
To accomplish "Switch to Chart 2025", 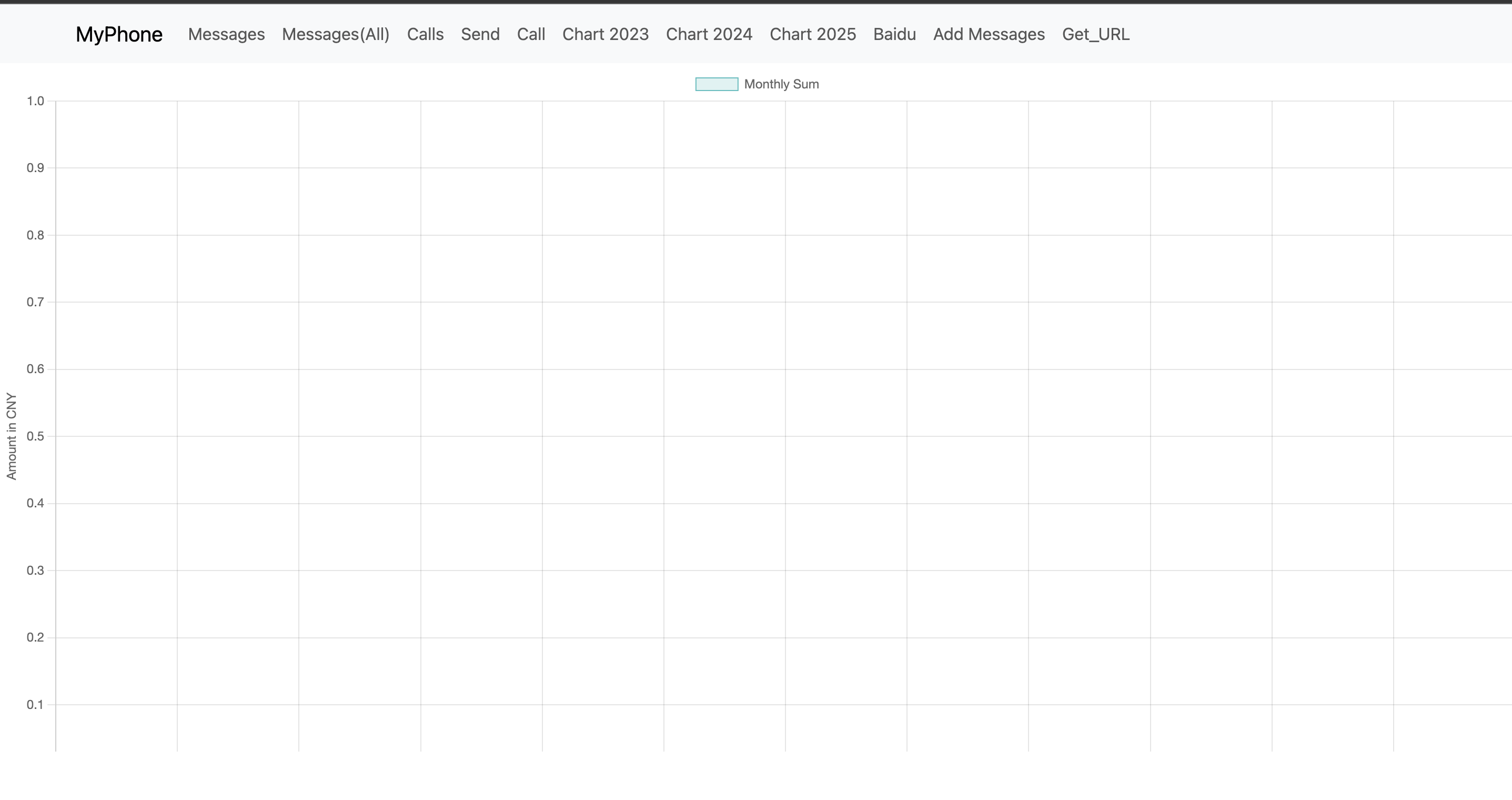I will pos(812,34).
